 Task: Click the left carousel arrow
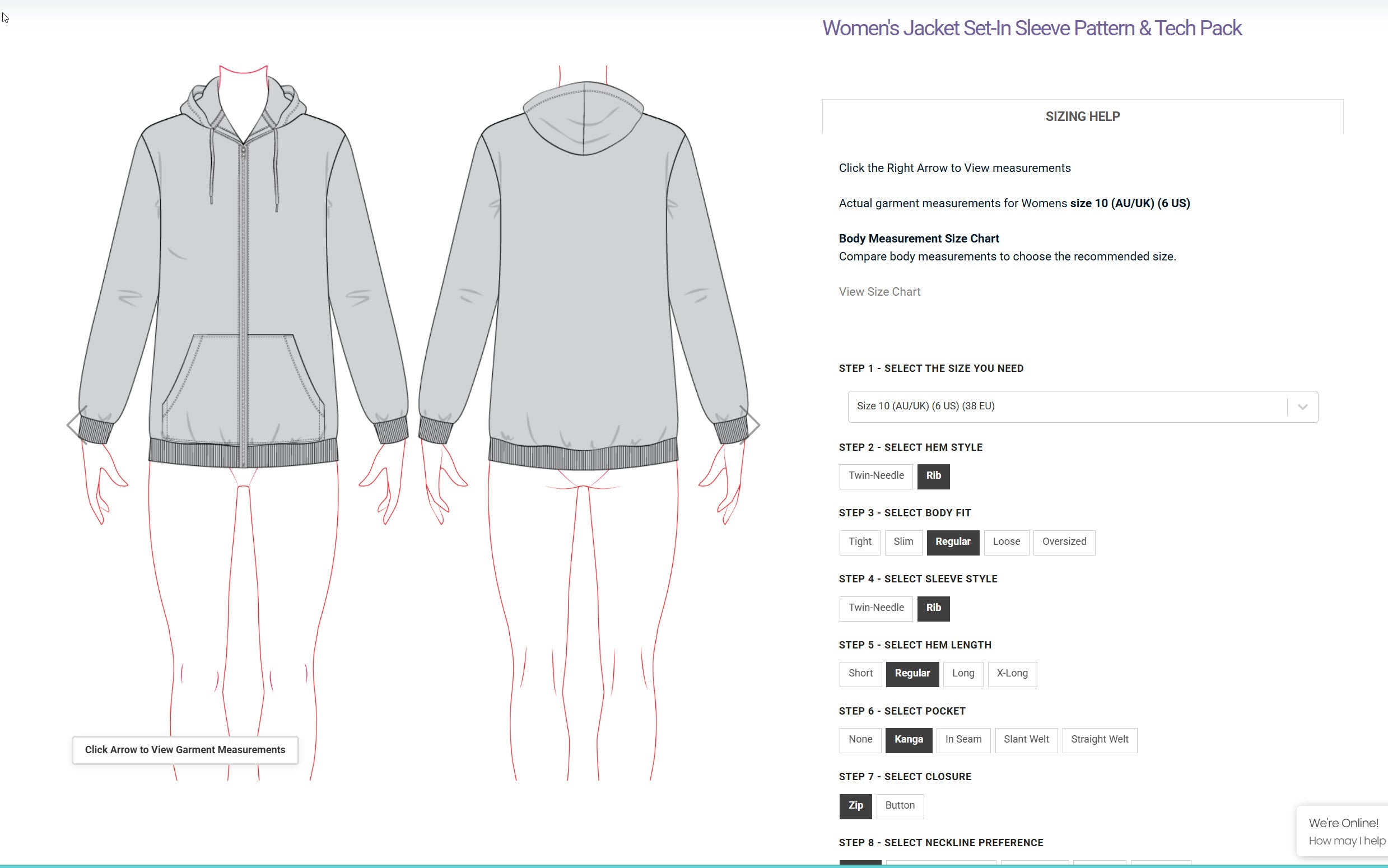[x=76, y=425]
